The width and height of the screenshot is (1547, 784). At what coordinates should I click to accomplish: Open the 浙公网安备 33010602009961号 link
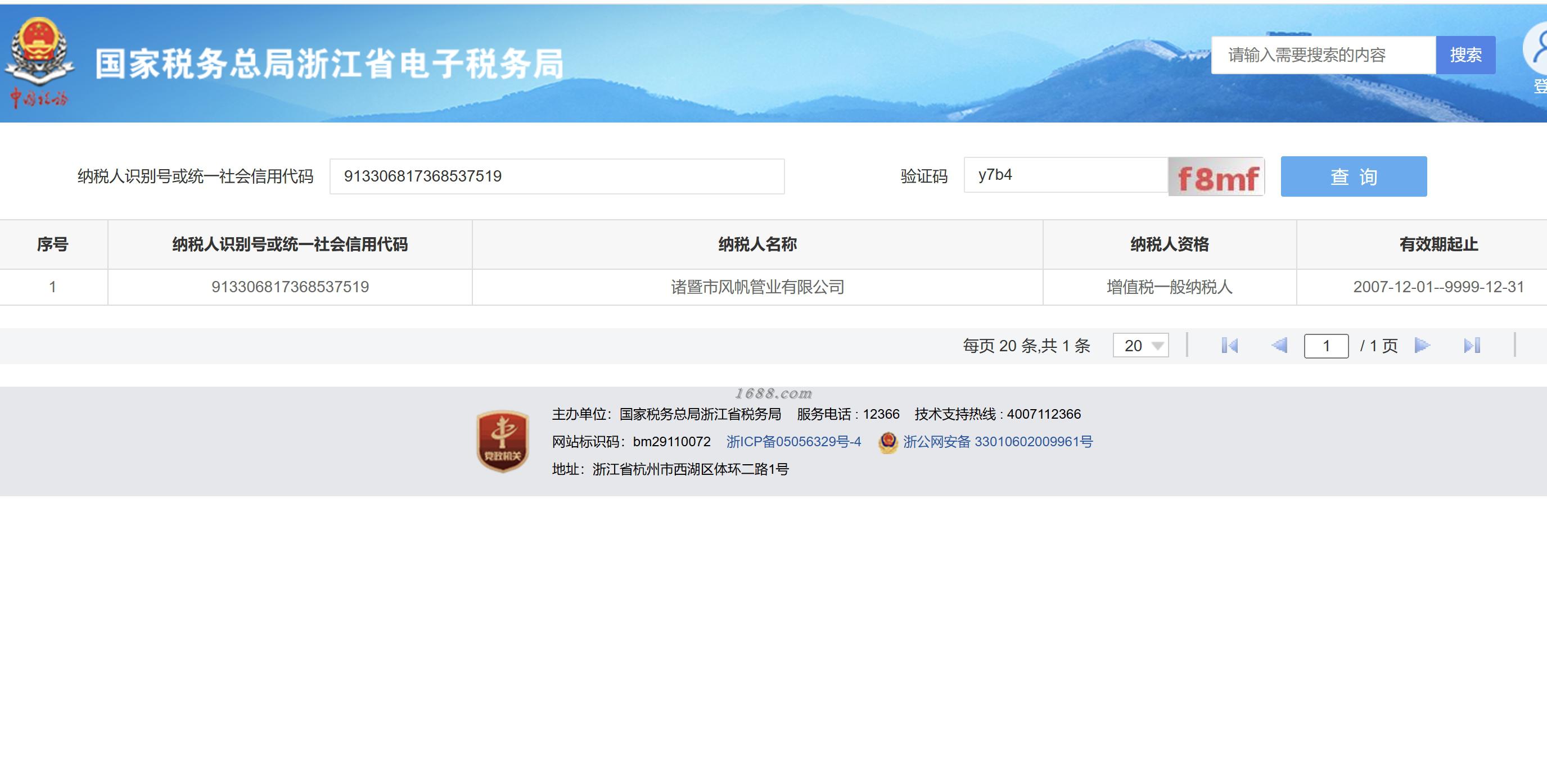coord(998,442)
